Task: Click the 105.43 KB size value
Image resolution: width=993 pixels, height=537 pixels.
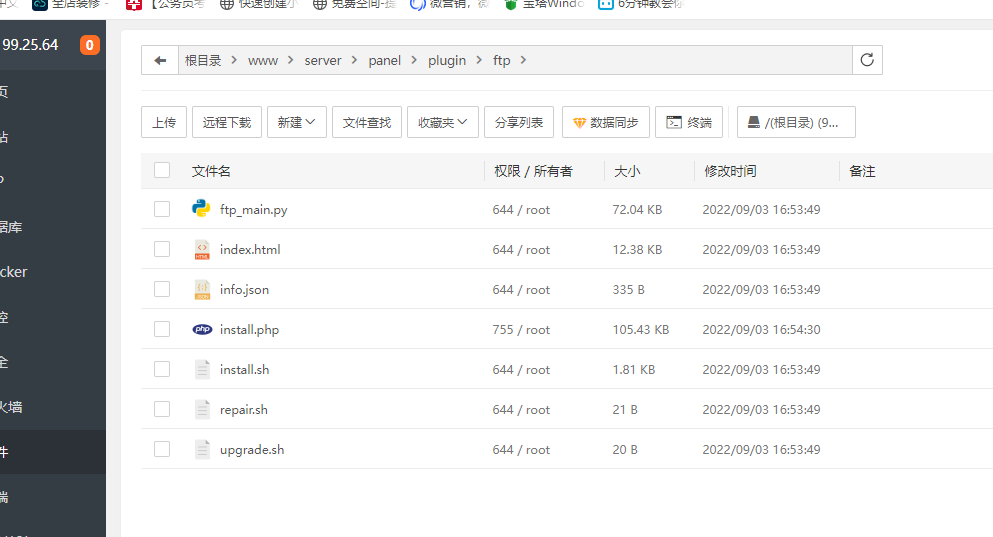Action: click(640, 329)
